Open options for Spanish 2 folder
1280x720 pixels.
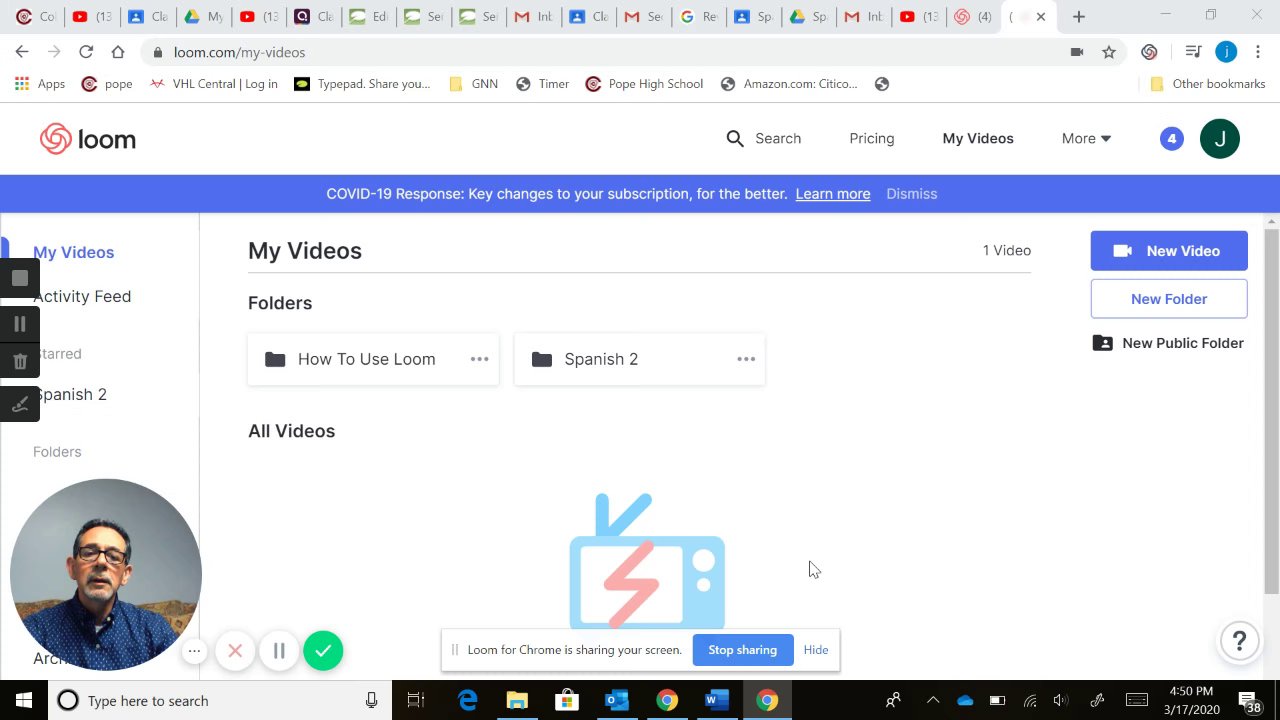click(x=746, y=359)
